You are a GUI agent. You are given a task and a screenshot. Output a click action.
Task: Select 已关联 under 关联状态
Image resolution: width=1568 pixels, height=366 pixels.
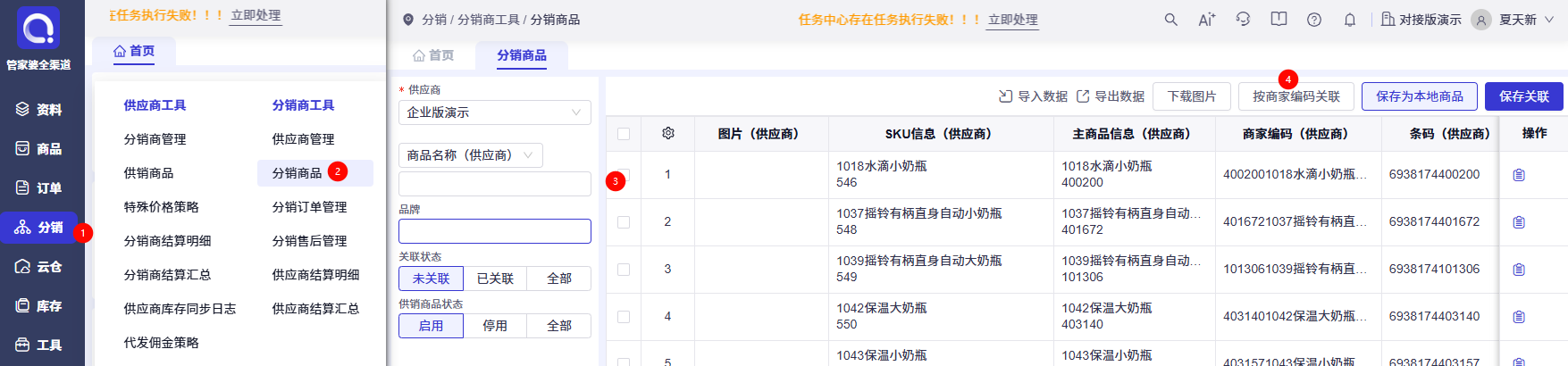495,279
